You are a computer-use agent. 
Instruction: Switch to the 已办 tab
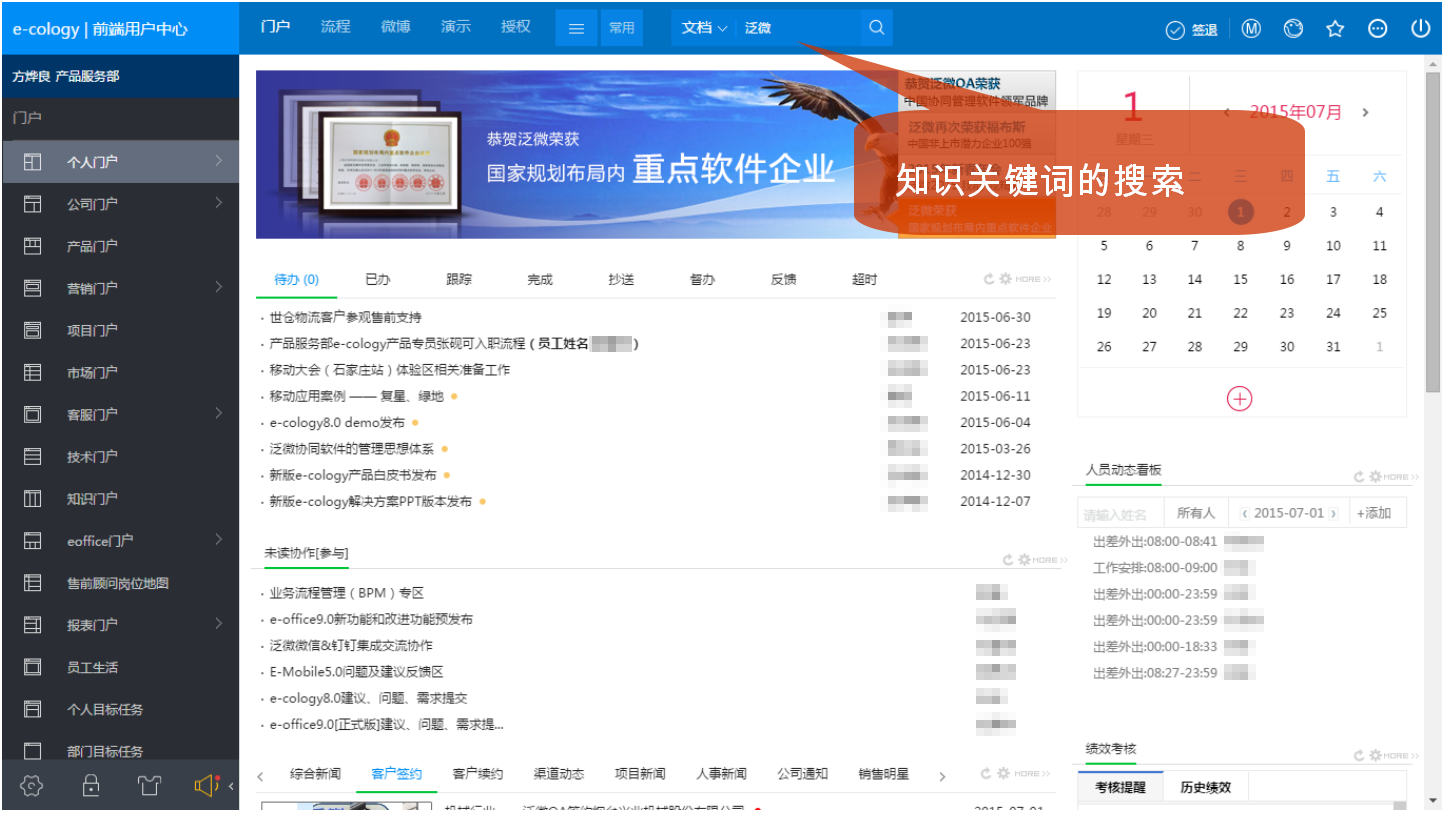click(x=378, y=280)
